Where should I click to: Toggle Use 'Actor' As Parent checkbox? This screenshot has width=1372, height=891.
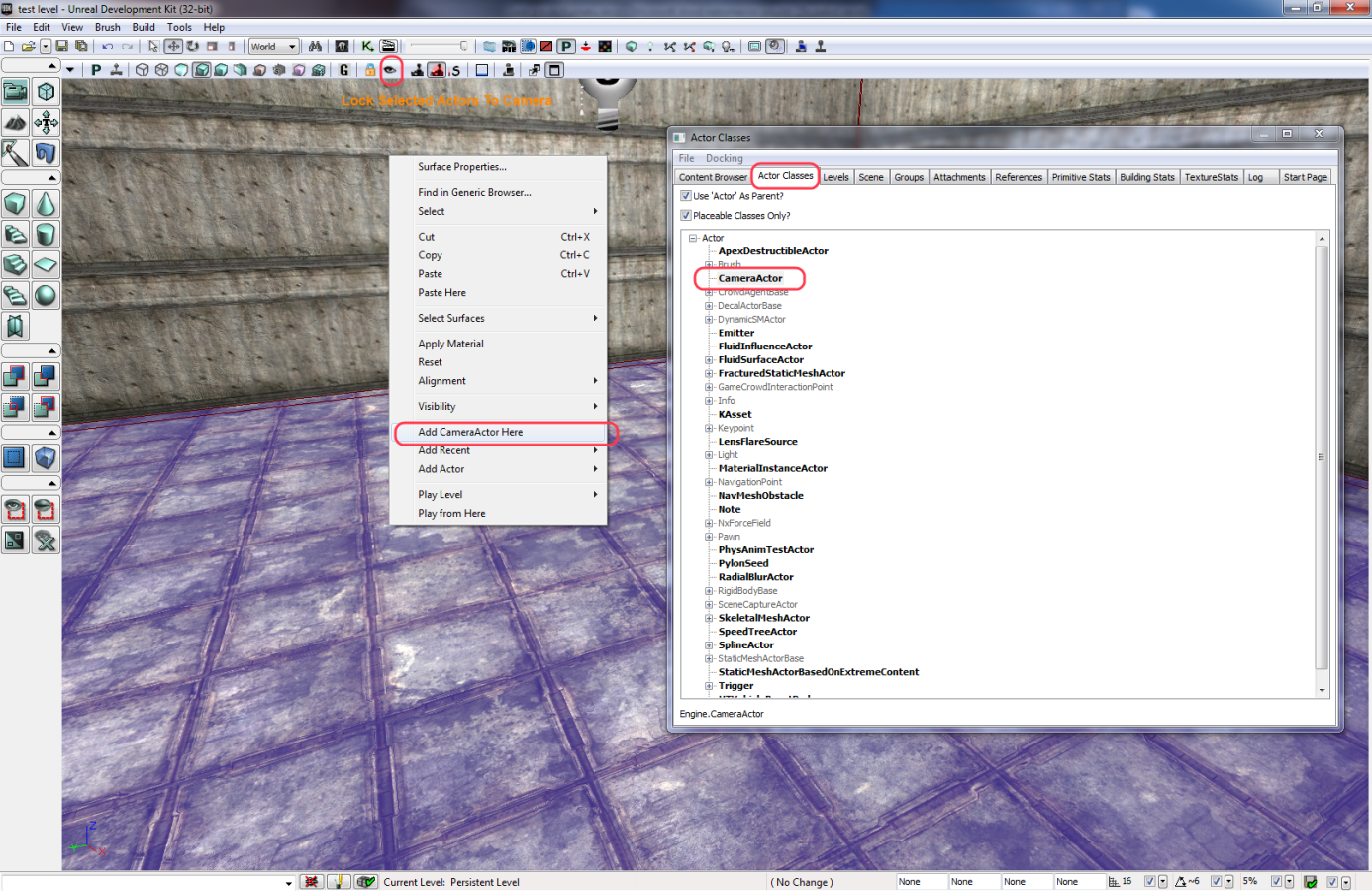(x=686, y=196)
